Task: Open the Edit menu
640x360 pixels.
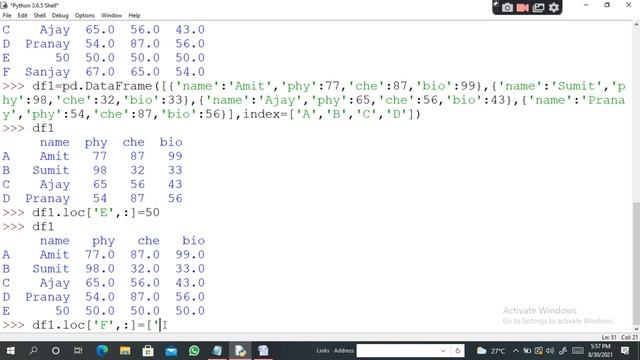Action: pos(22,15)
